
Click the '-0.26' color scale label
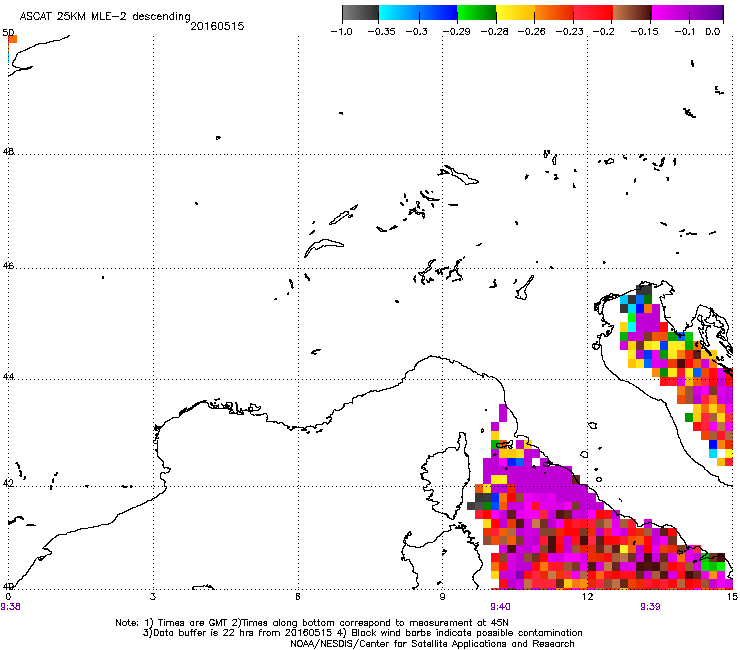(531, 32)
